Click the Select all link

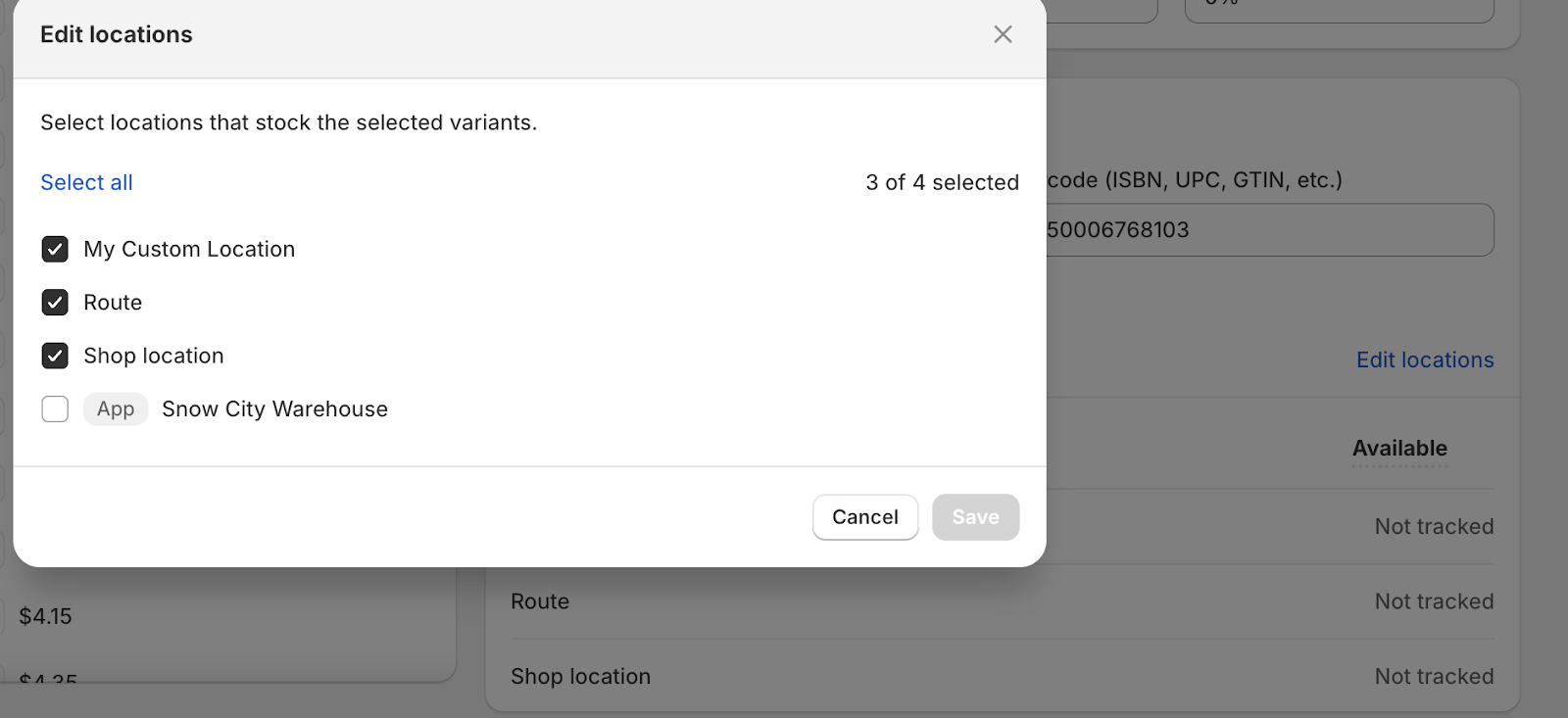[86, 182]
